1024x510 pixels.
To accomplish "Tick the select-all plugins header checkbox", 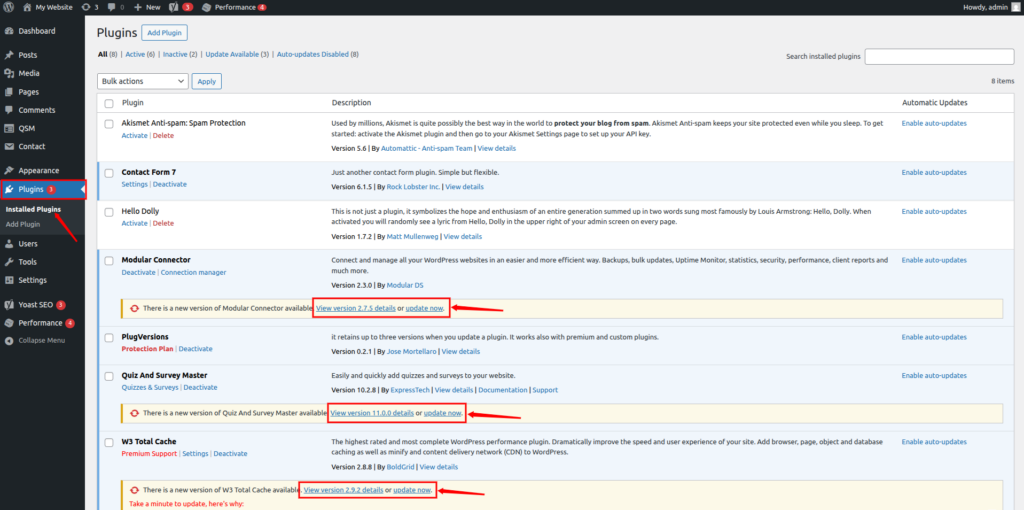I will point(109,103).
